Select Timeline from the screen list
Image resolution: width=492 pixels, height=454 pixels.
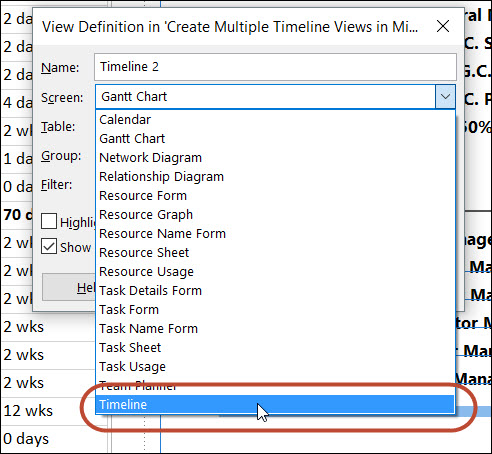click(x=275, y=404)
